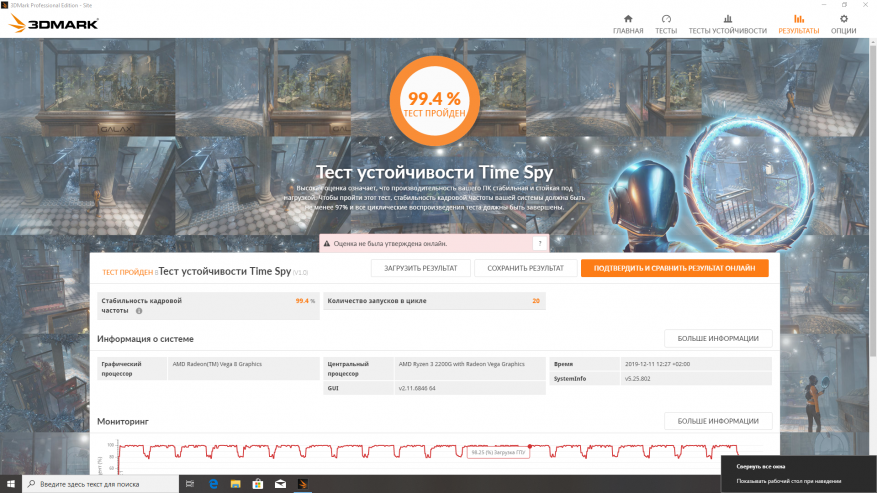Launch Microsoft Edge from taskbar

tap(213, 484)
